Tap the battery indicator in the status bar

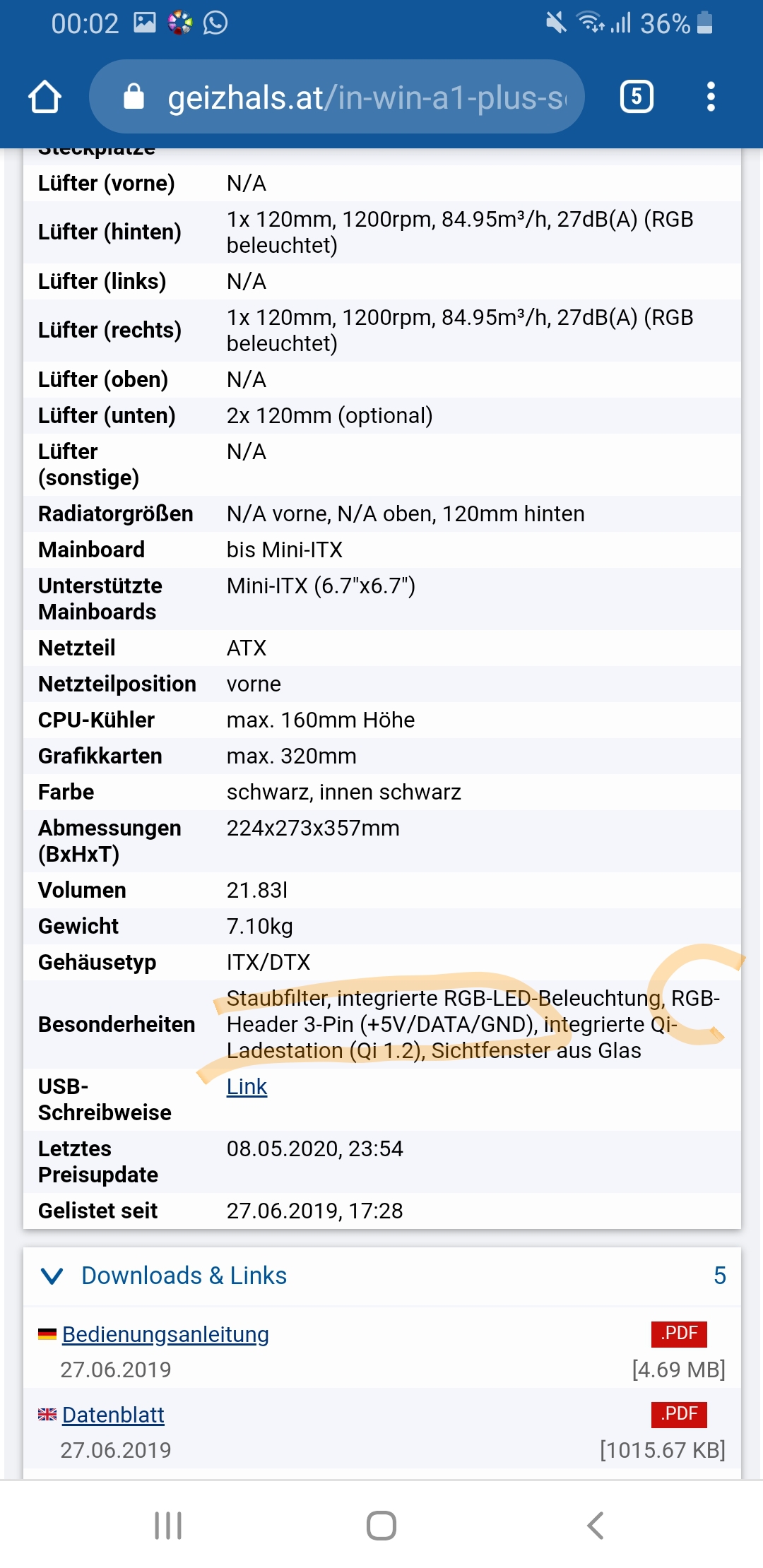704,23
